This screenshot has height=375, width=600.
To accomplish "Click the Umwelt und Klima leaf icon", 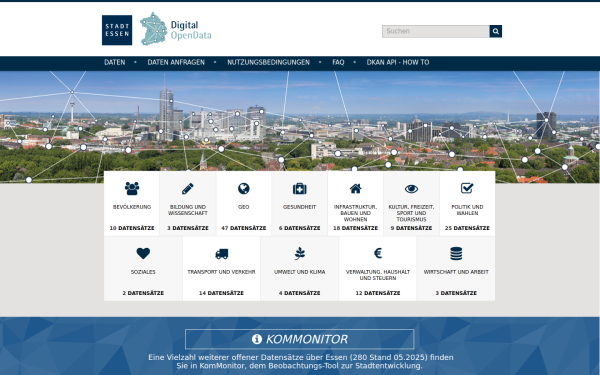I will (300, 253).
